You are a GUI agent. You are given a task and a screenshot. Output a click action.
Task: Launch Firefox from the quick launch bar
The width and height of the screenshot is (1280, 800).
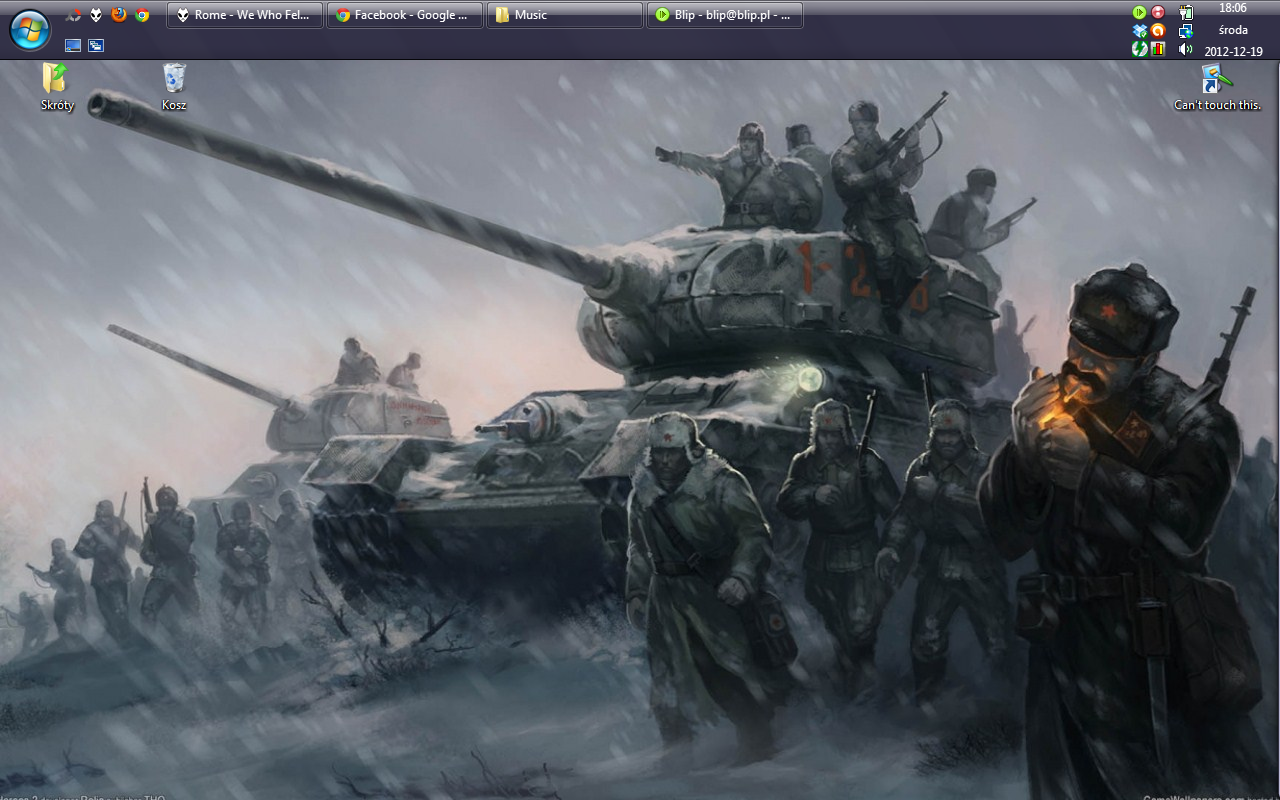pyautogui.click(x=119, y=15)
